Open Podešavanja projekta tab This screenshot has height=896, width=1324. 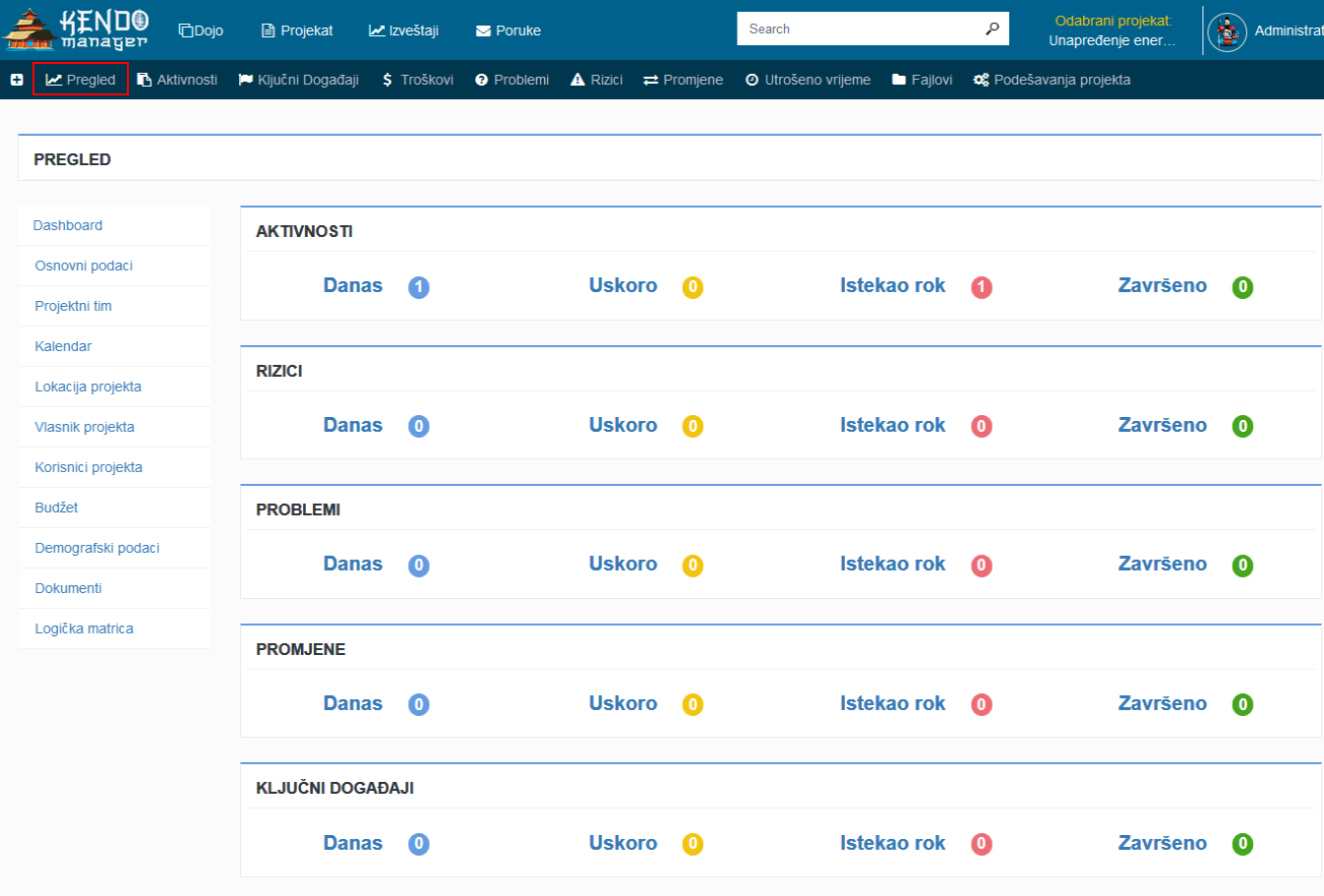click(x=1052, y=80)
